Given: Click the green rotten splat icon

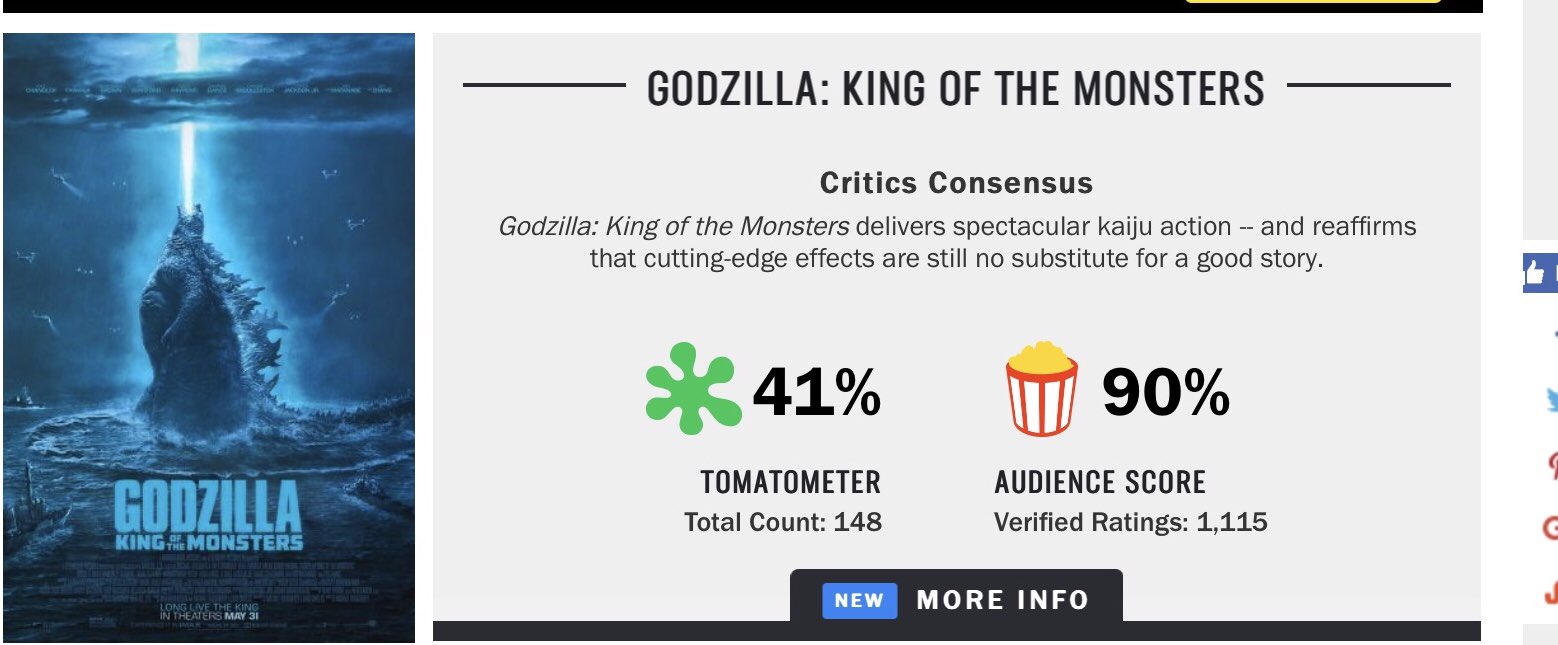Looking at the screenshot, I should click(694, 389).
